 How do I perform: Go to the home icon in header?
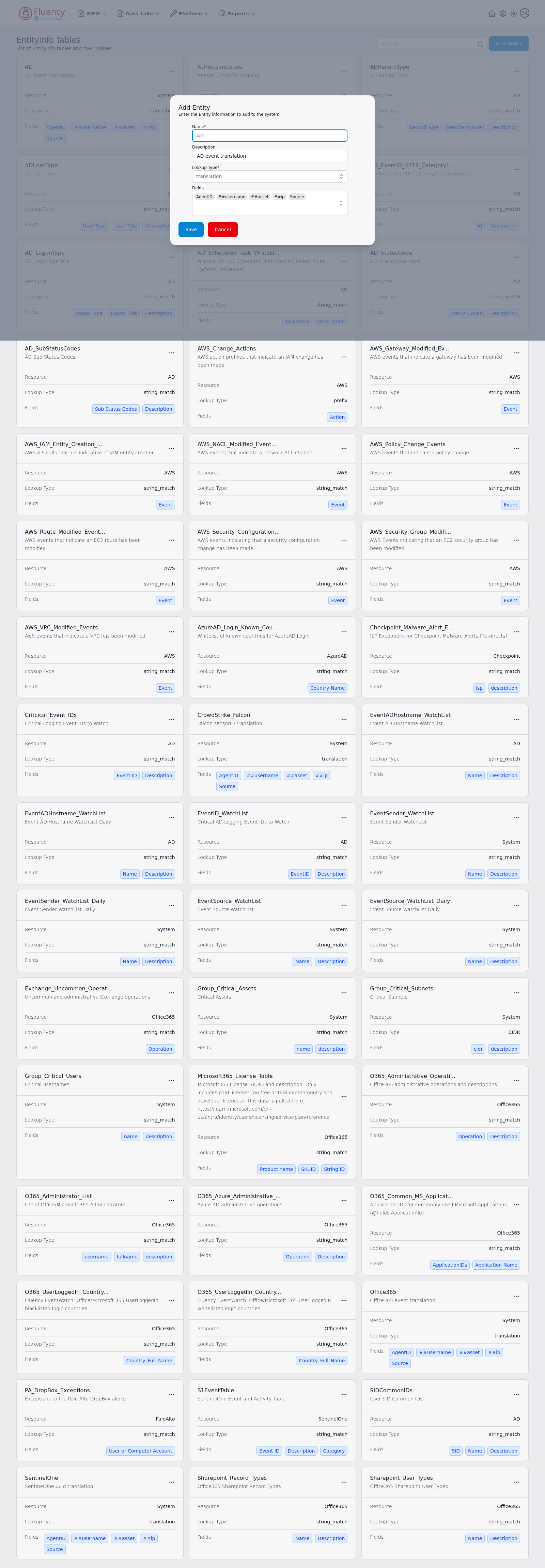[492, 13]
